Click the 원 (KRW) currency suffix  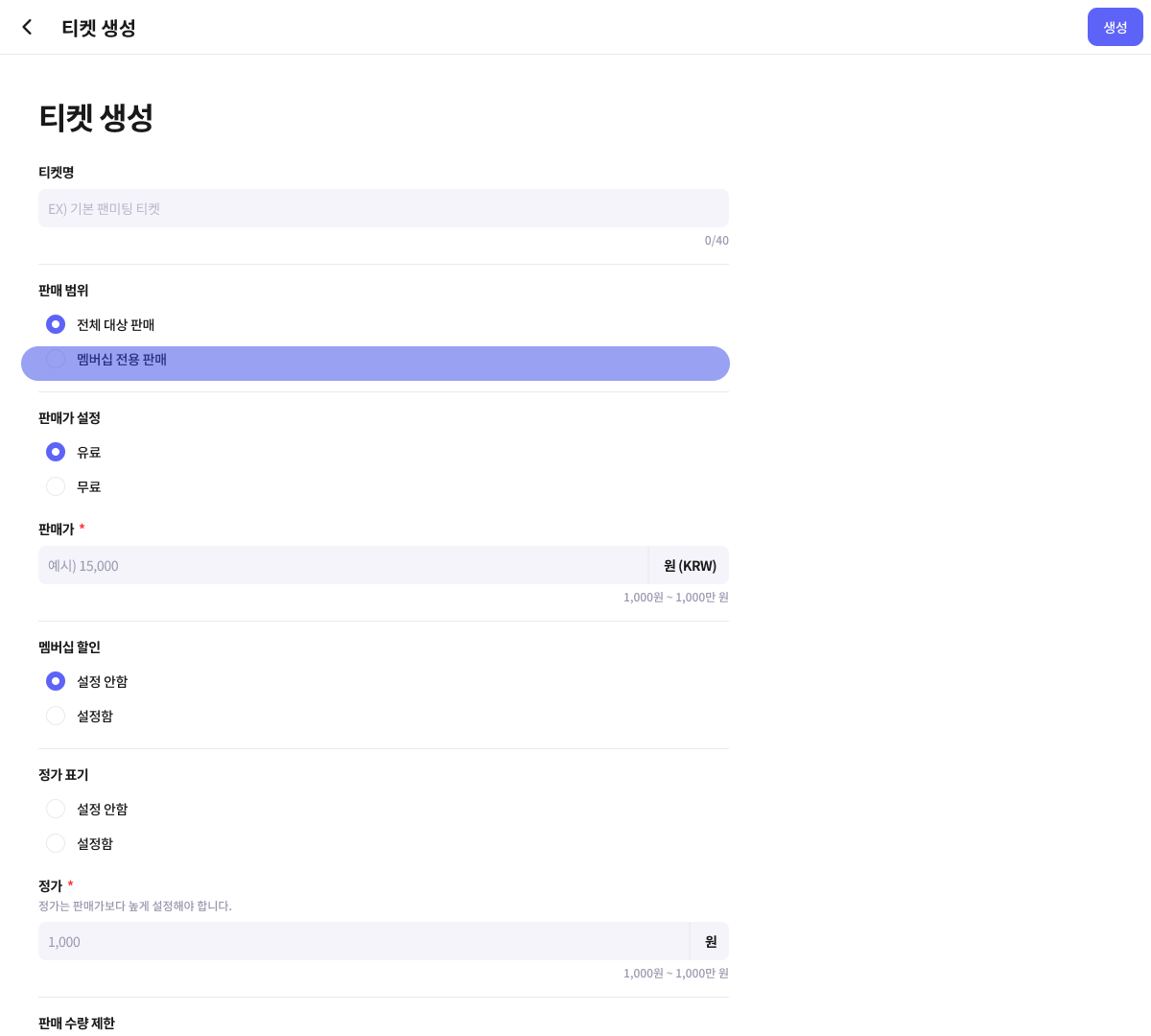tap(690, 565)
